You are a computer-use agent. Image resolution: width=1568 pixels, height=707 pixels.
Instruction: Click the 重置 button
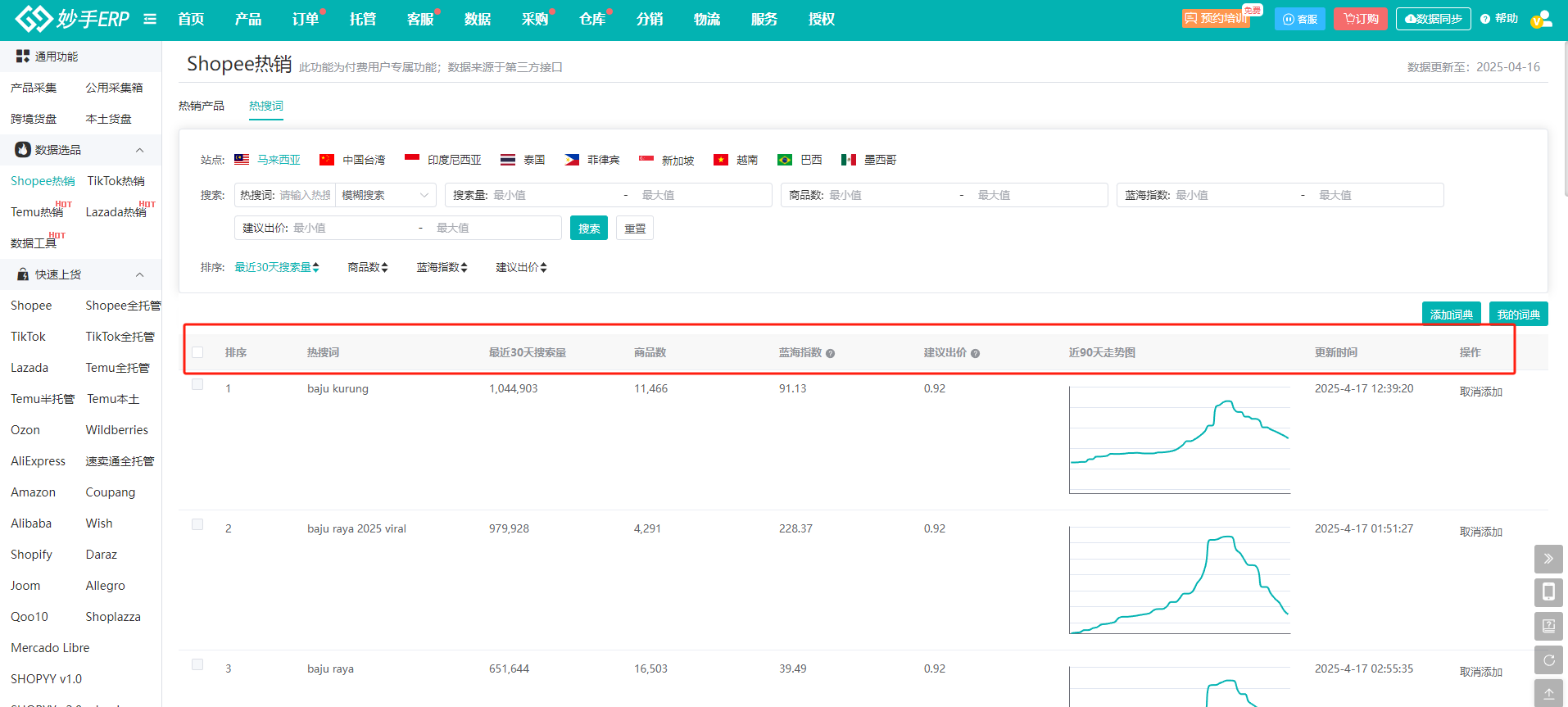click(635, 228)
